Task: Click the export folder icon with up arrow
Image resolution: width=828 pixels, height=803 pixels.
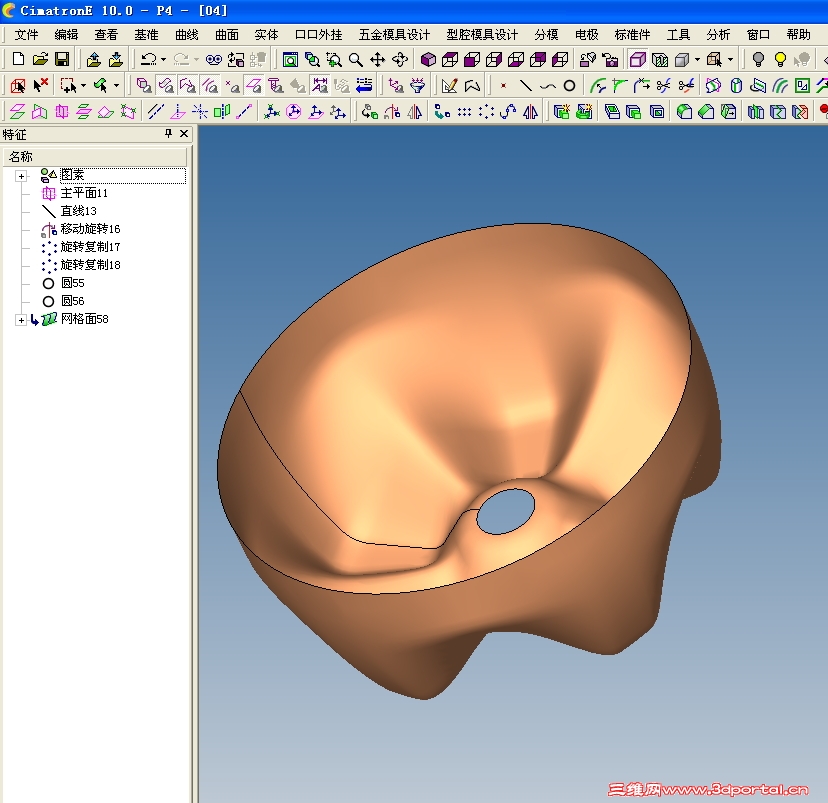Action: (93, 59)
